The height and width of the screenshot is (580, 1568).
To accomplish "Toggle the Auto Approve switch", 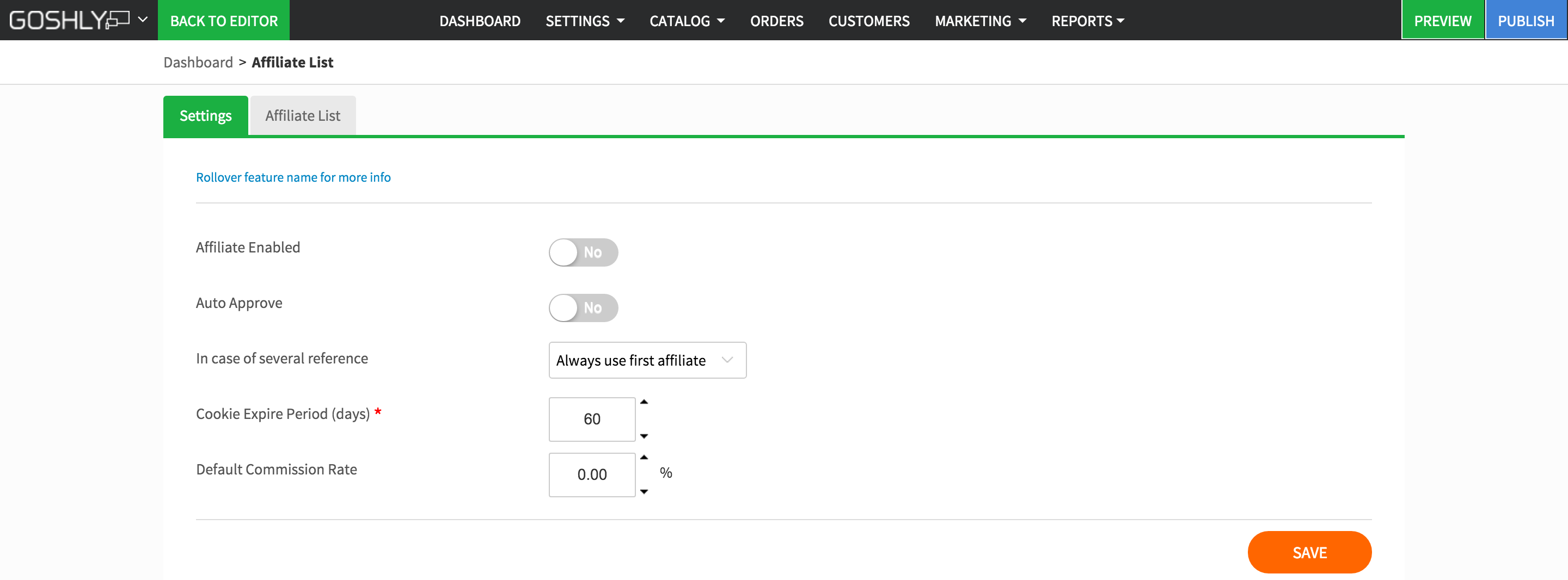I will [x=583, y=308].
